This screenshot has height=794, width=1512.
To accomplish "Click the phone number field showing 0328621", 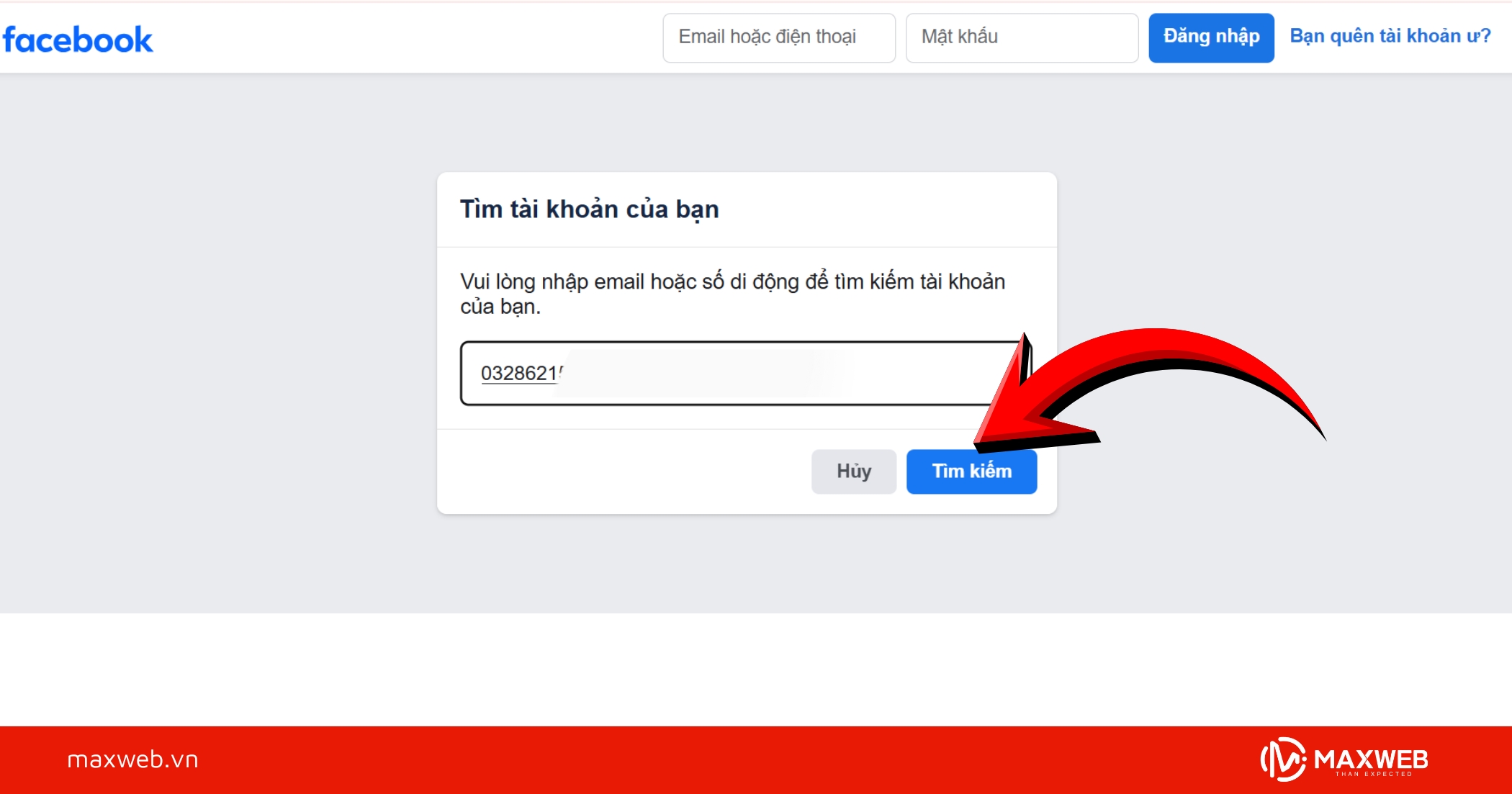I will [746, 373].
